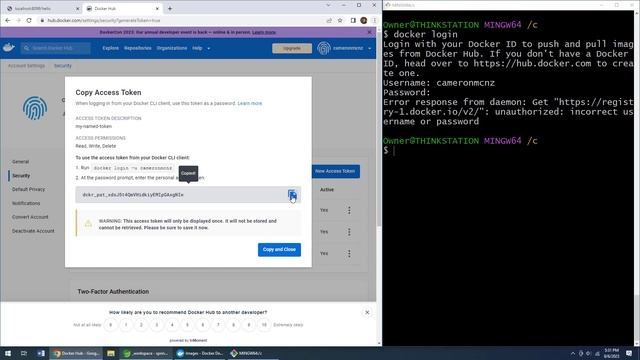
Task: Open the Repositories menu item
Action: pyautogui.click(x=138, y=48)
